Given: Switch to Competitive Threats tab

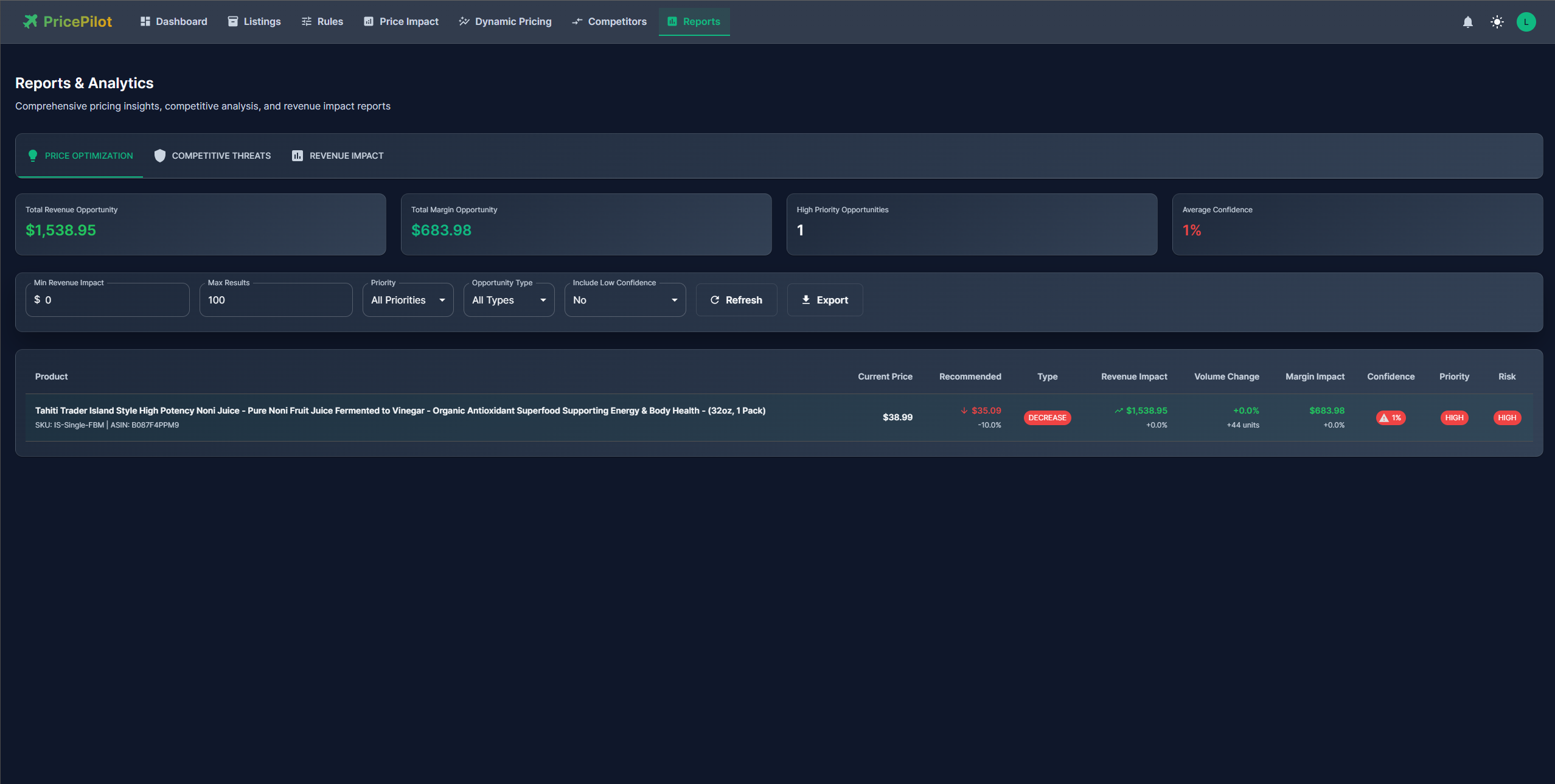Looking at the screenshot, I should point(212,156).
